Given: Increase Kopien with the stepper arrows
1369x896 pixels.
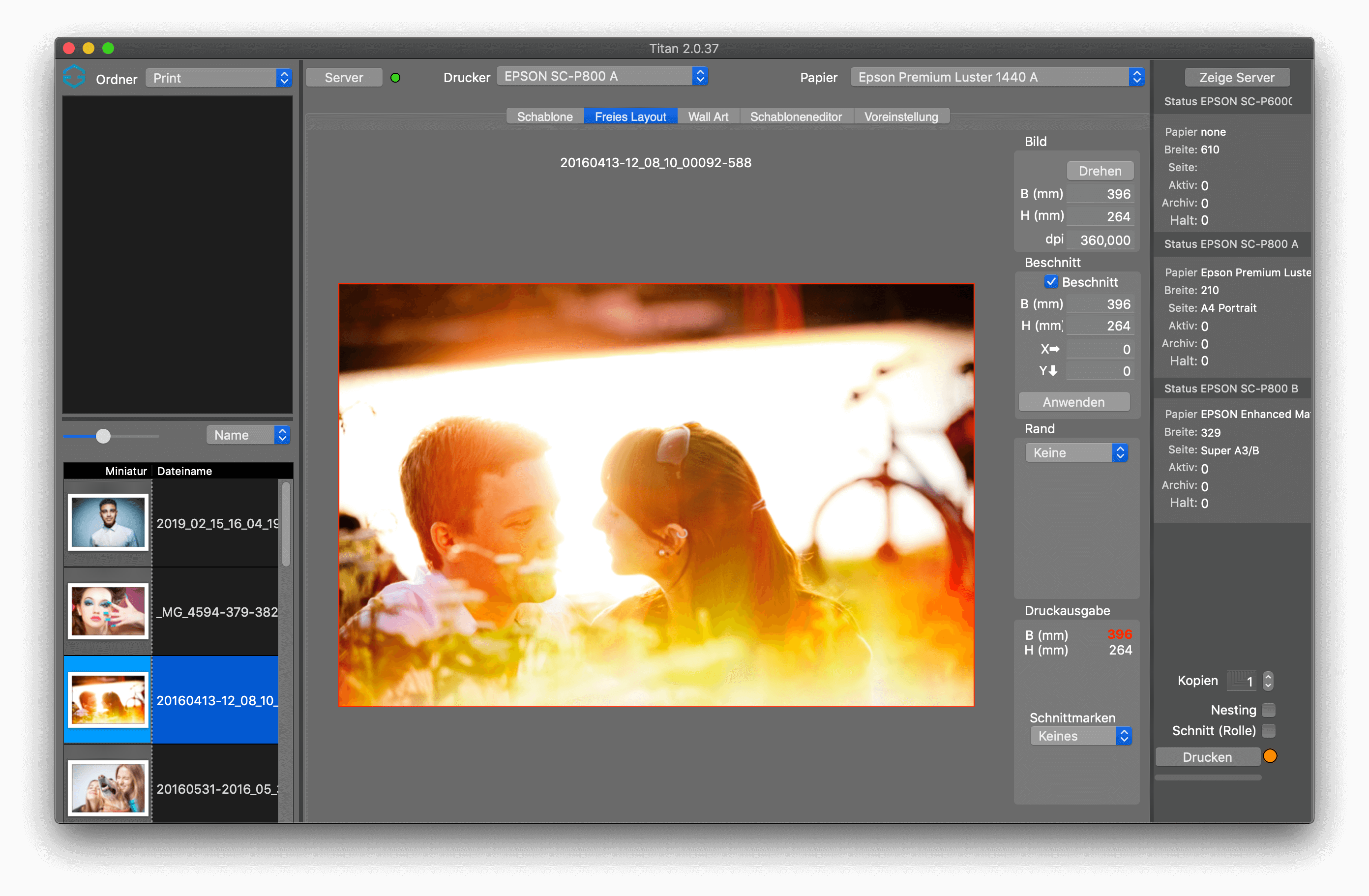Looking at the screenshot, I should click(1268, 676).
